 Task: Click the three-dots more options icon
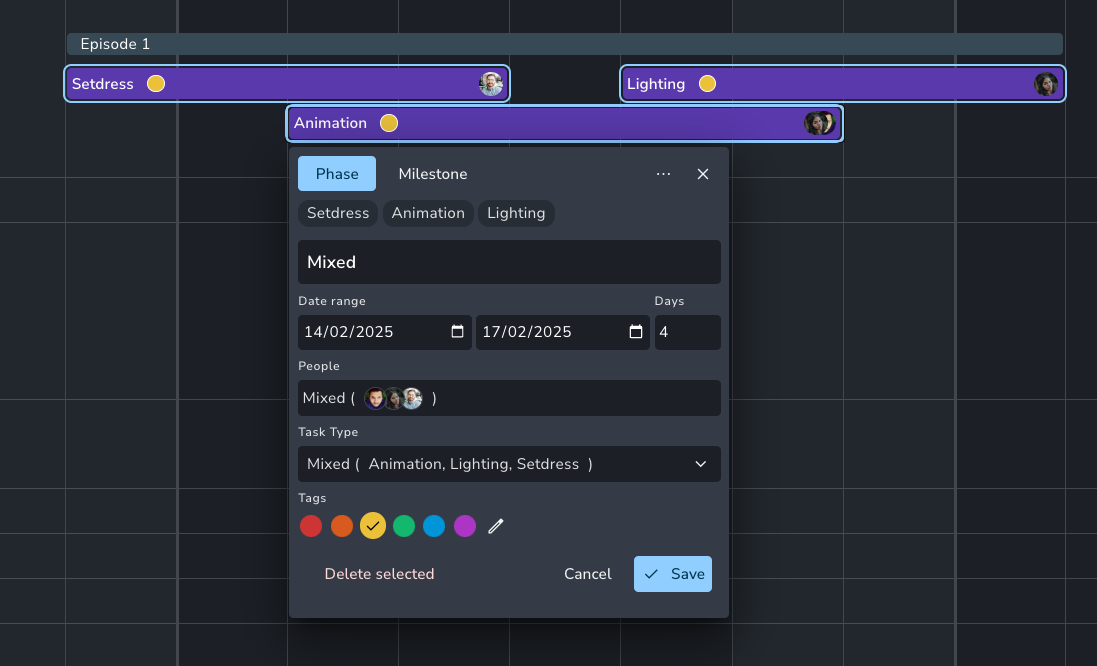663,174
